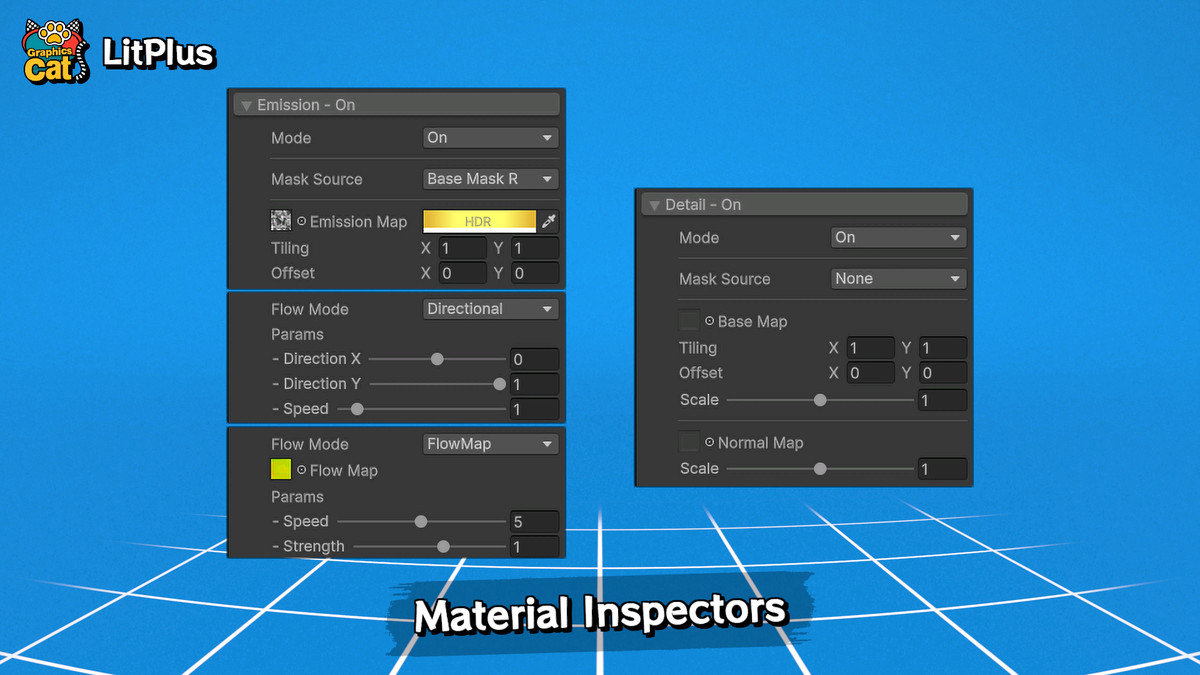Open the Flow Mode dropdown set to Directional

point(490,309)
